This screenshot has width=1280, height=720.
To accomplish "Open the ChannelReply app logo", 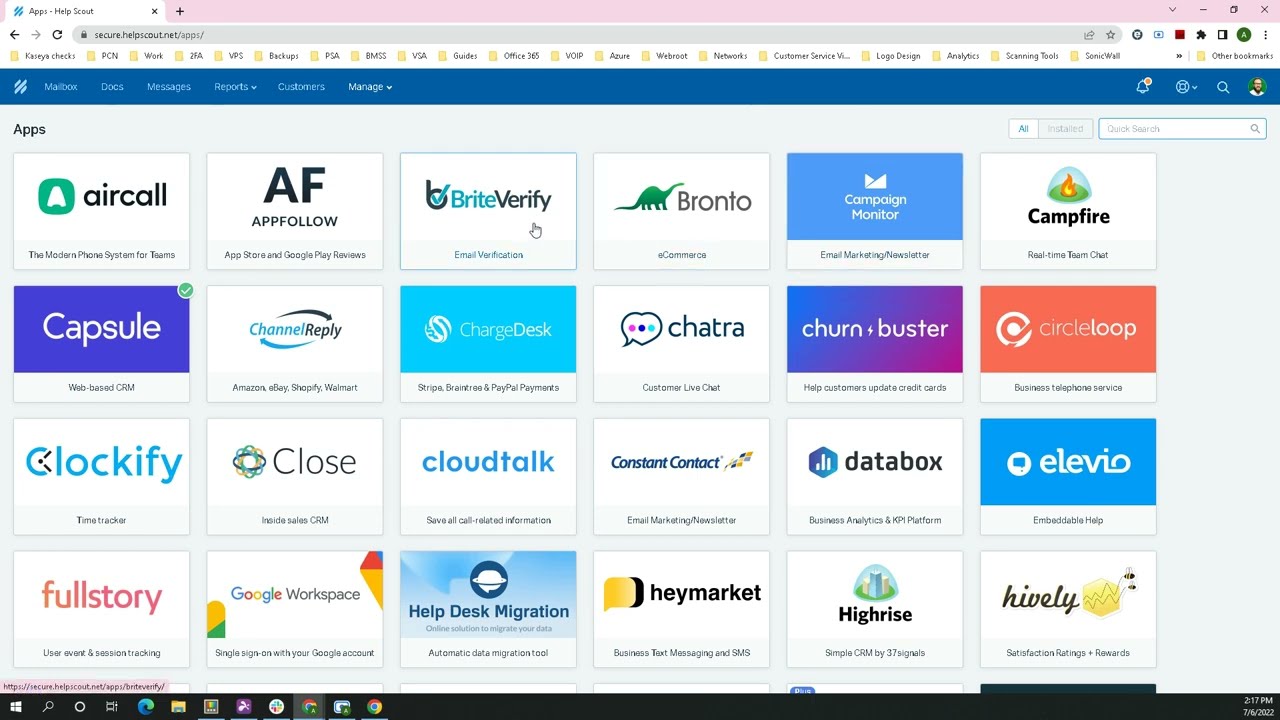I will tap(295, 329).
